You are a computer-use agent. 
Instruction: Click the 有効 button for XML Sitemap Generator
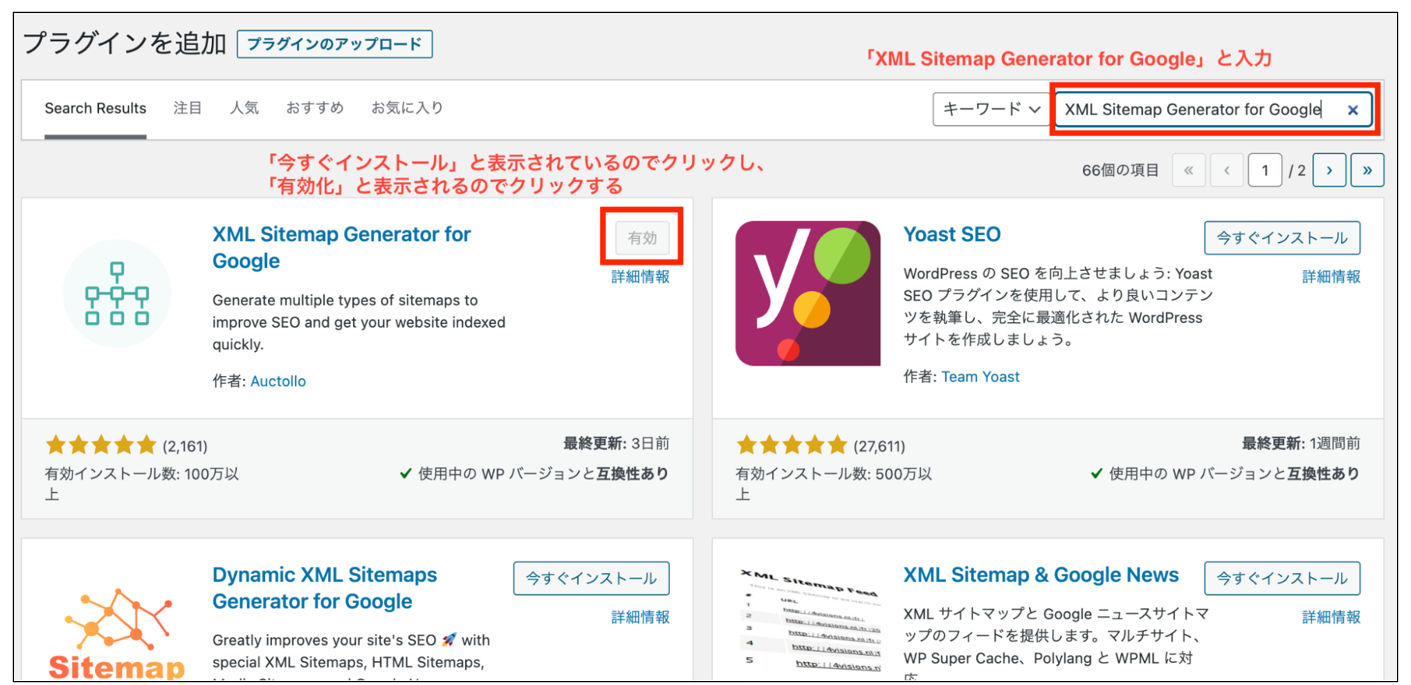[x=642, y=238]
